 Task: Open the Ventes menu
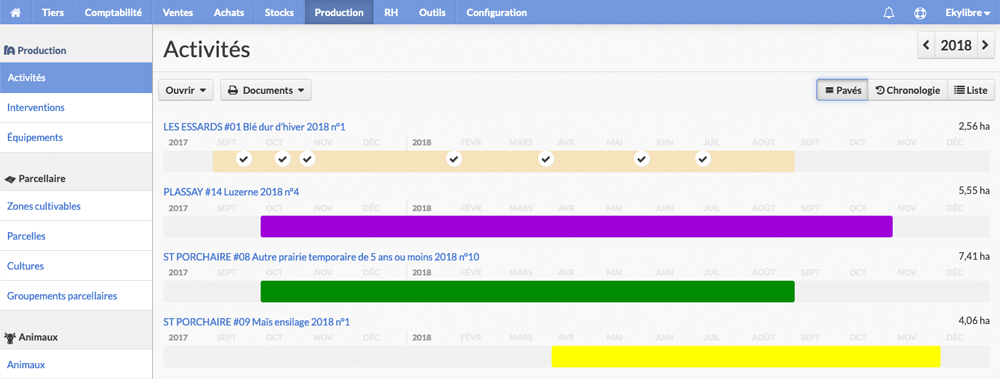coord(178,12)
